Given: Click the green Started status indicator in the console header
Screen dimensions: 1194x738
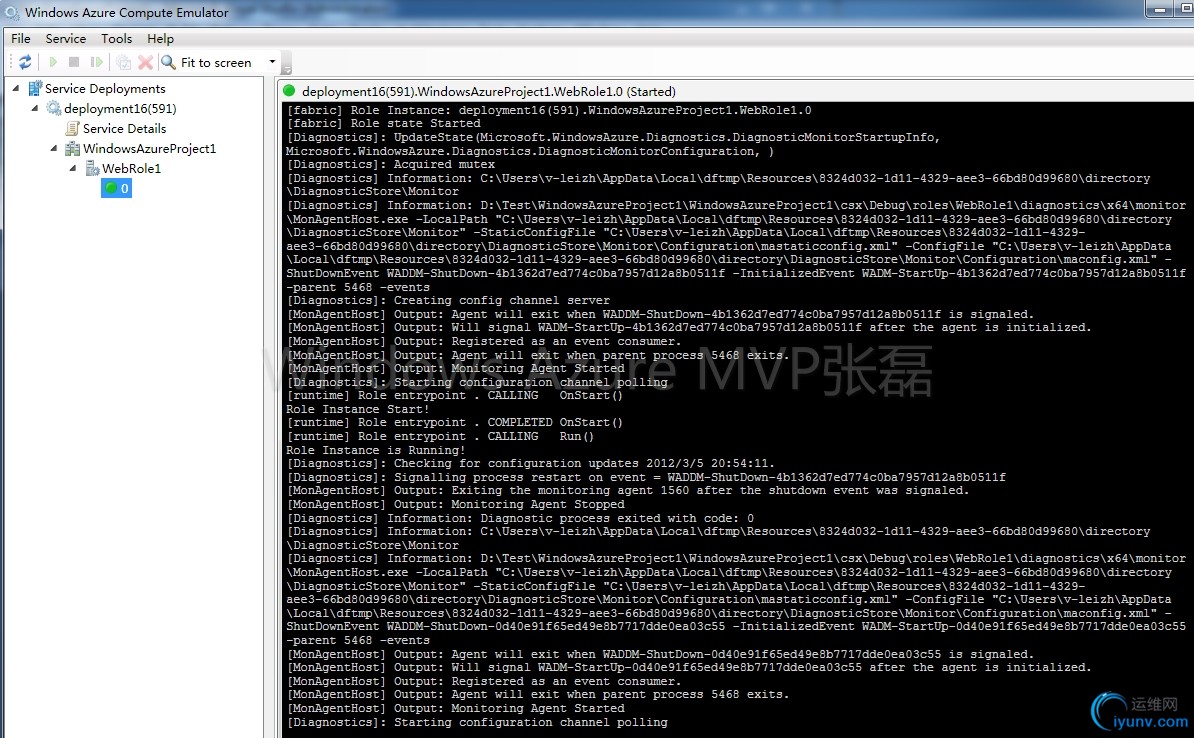Looking at the screenshot, I should [289, 91].
